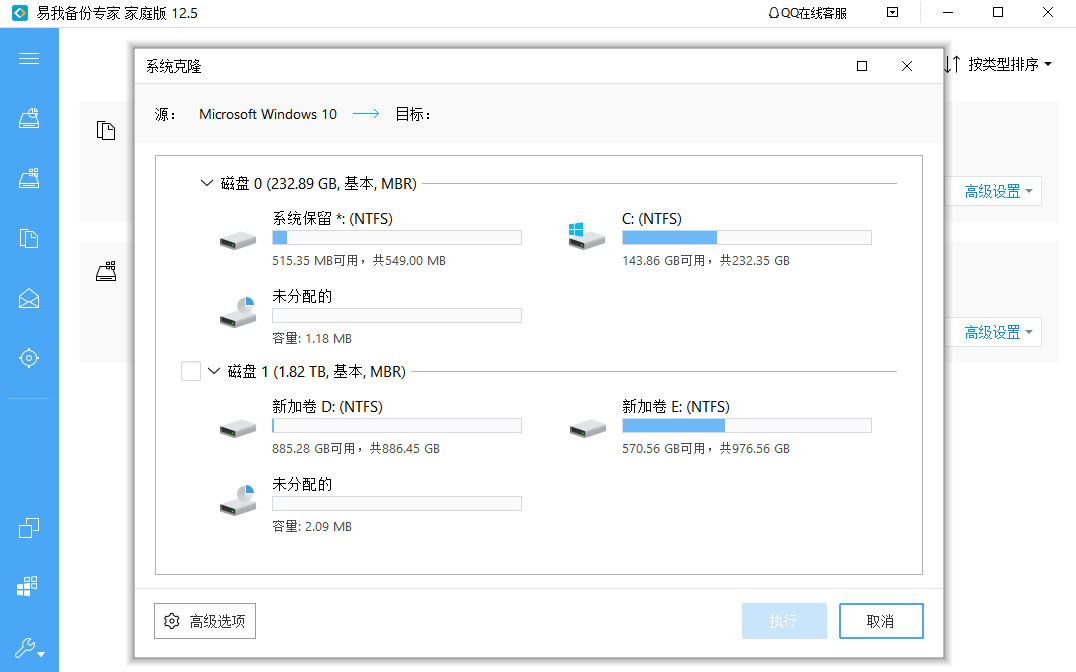Cancel the system clone dialog with 取消
1076x672 pixels.
881,620
